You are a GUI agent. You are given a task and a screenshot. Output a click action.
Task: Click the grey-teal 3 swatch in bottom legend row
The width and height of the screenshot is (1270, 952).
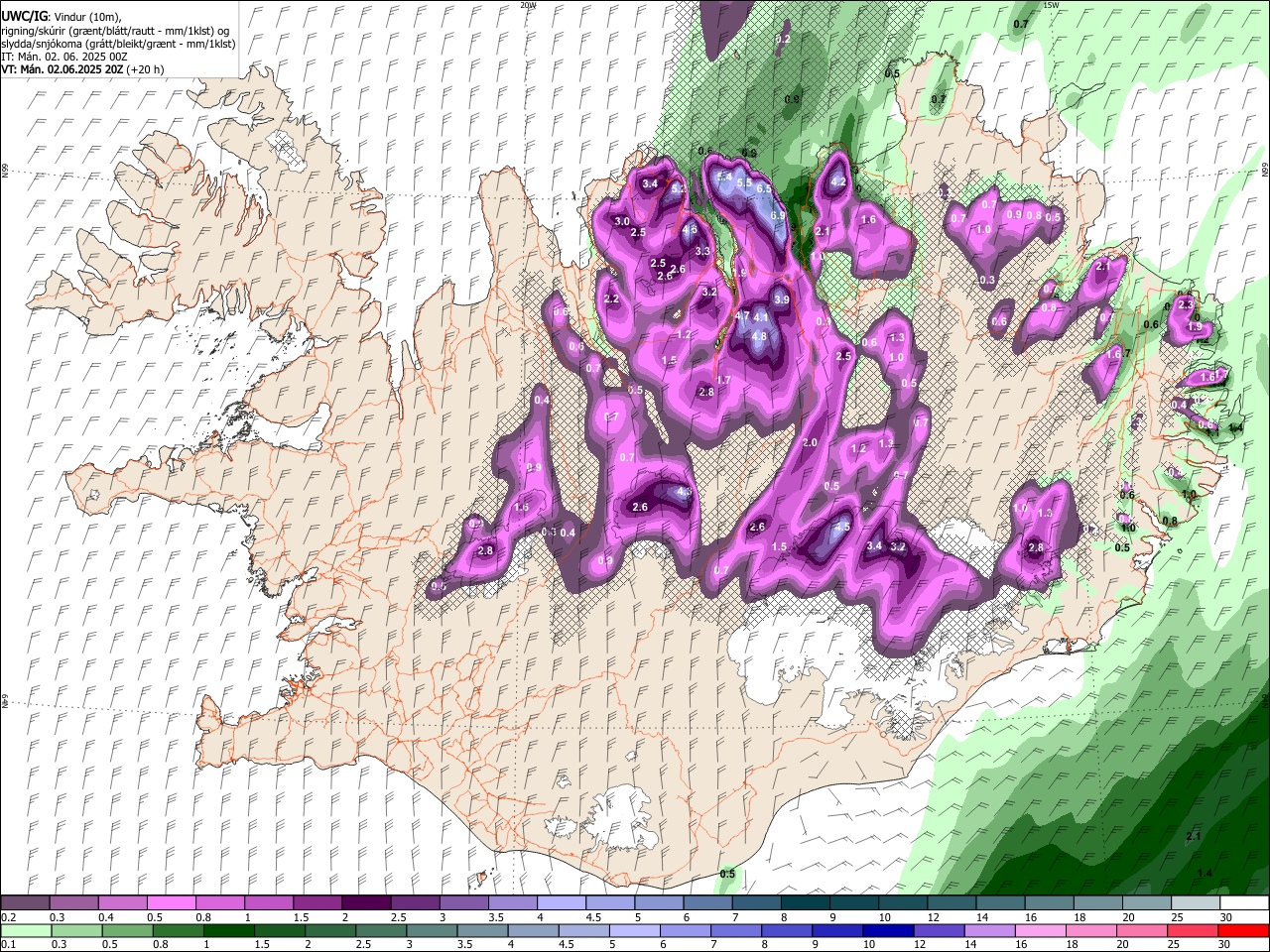coord(432,930)
